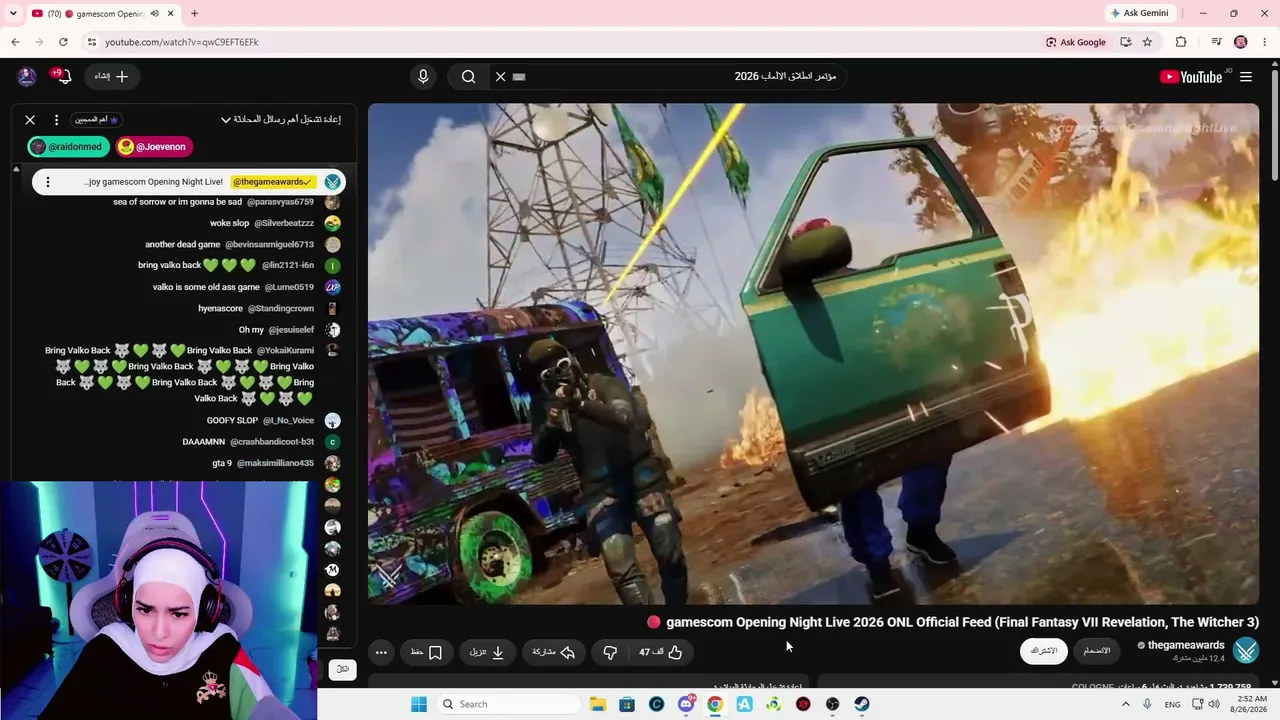Download the video
The width and height of the screenshot is (1280, 720).
click(x=488, y=652)
